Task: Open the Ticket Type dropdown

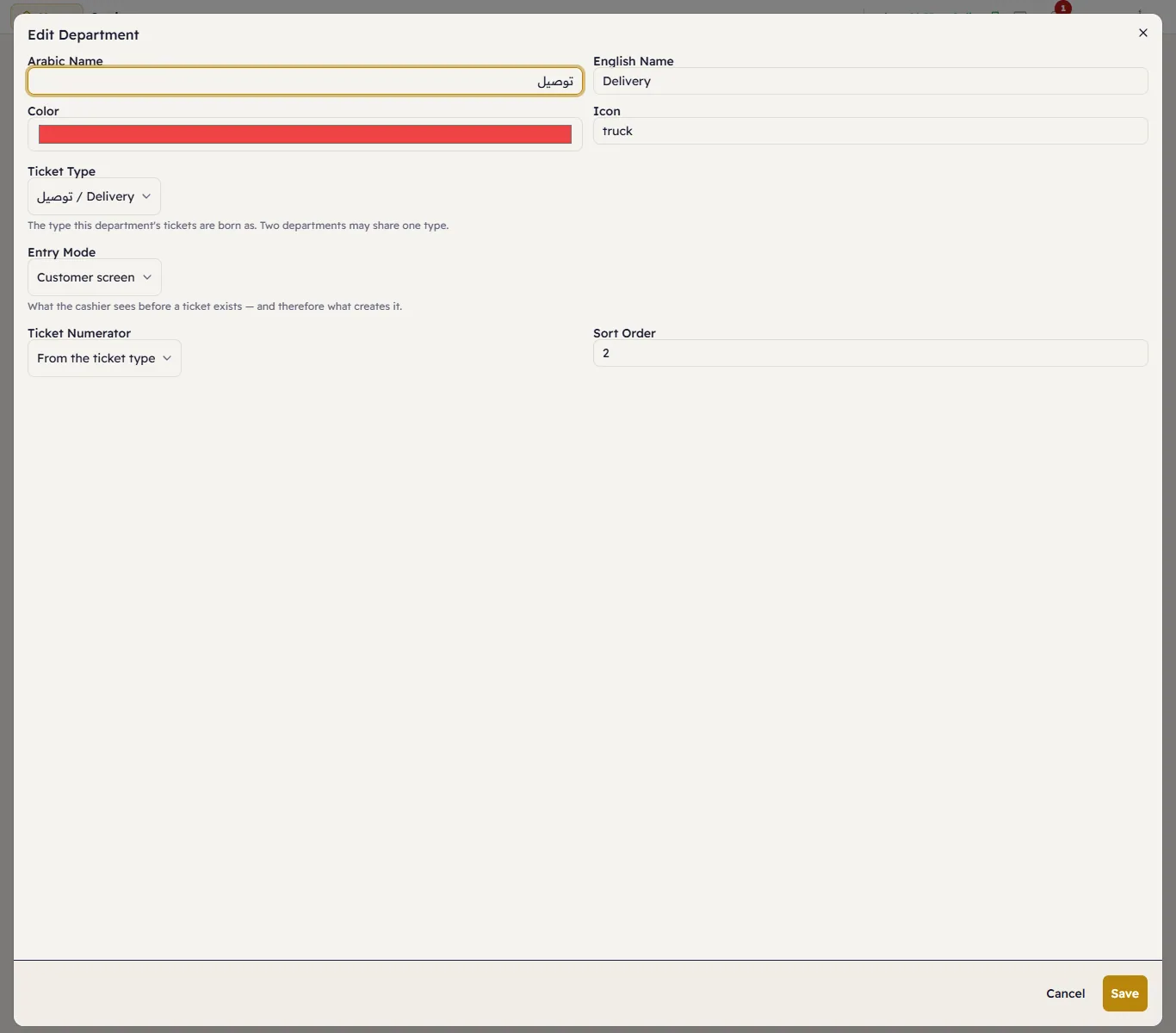Action: (94, 196)
